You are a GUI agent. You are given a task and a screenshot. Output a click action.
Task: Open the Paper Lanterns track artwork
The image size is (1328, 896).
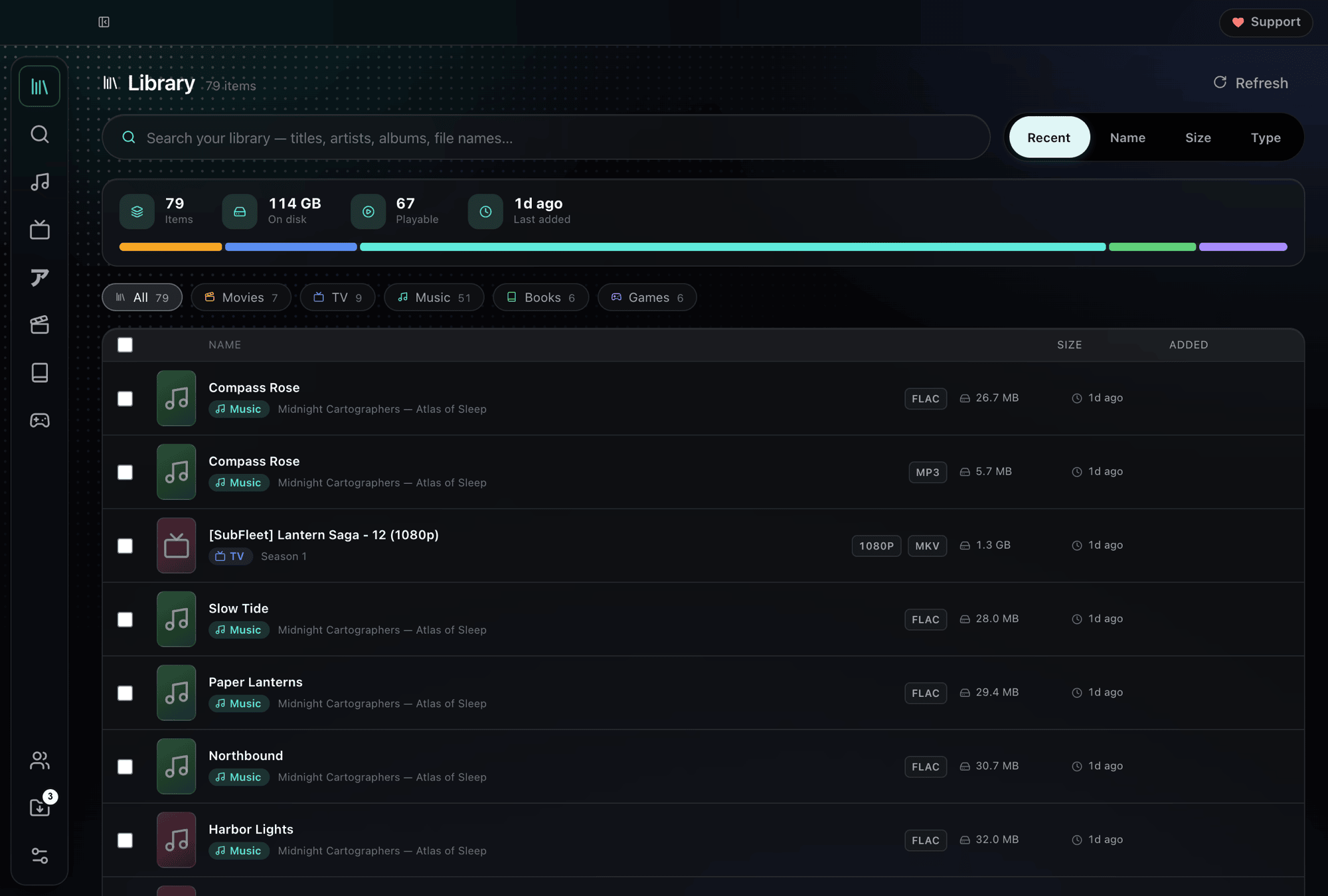pos(176,693)
